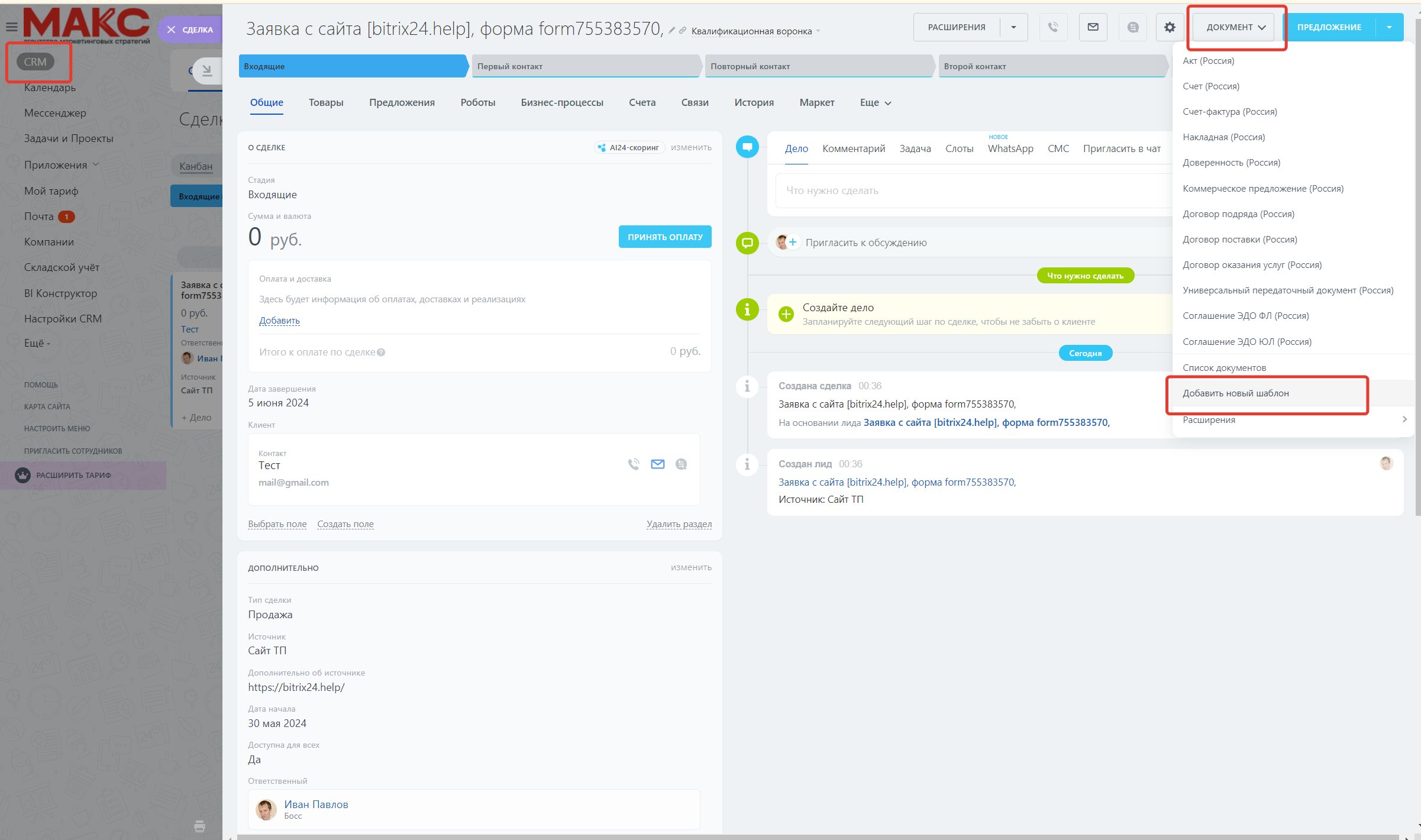Click the Добавить link under Оплата и доставка
Viewport: 1421px width, 840px height.
click(279, 321)
